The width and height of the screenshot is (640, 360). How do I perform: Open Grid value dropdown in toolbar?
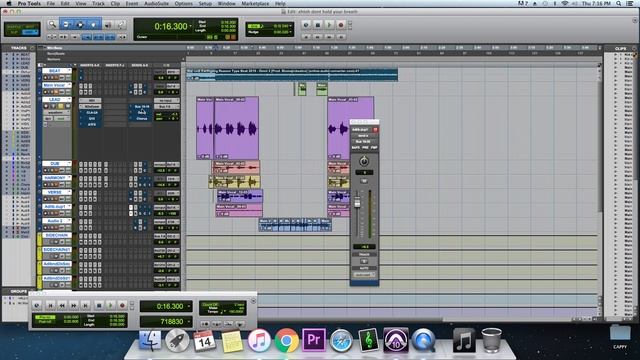tap(290, 26)
